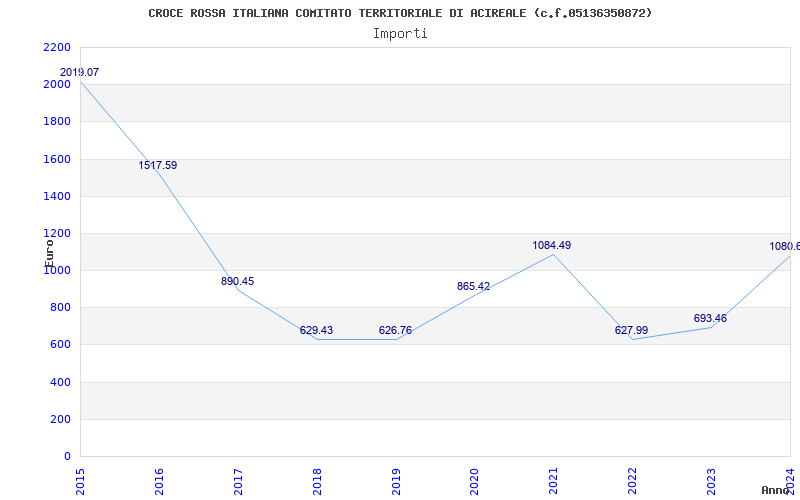800x500 pixels.
Task: Click the 2015 x-axis year label
Action: click(x=80, y=482)
